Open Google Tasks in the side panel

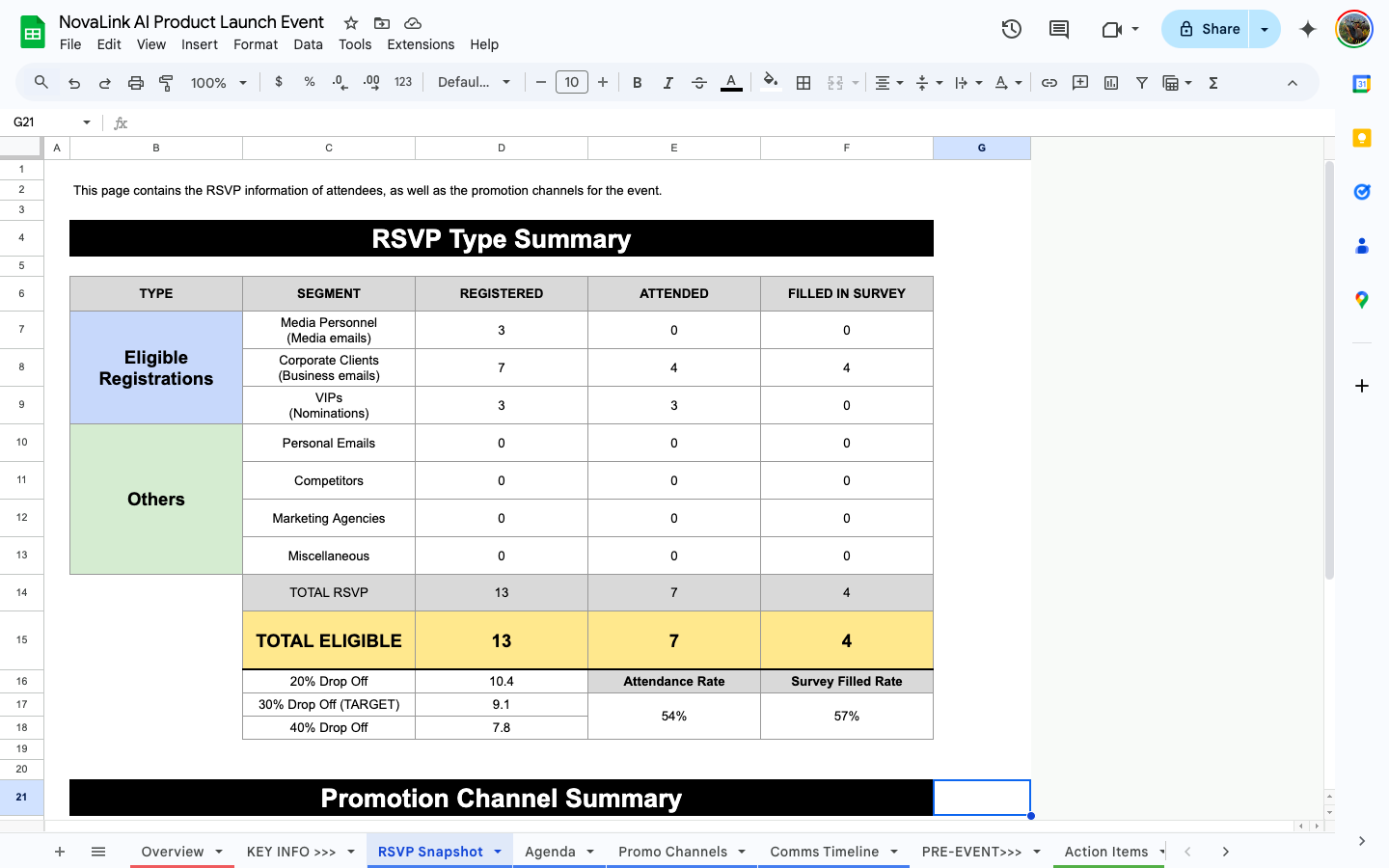(x=1362, y=192)
